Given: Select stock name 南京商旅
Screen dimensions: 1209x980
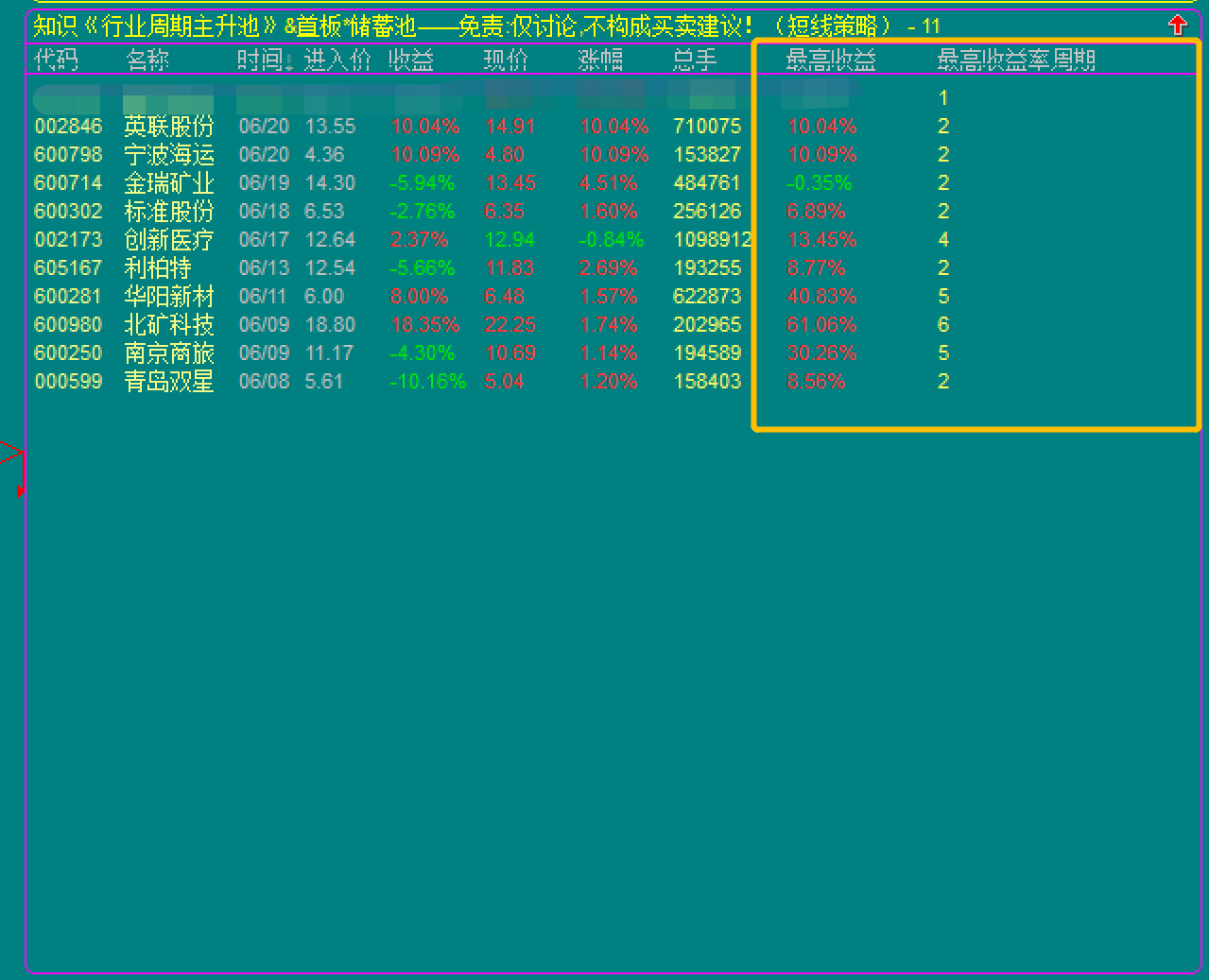Looking at the screenshot, I should pos(169,353).
